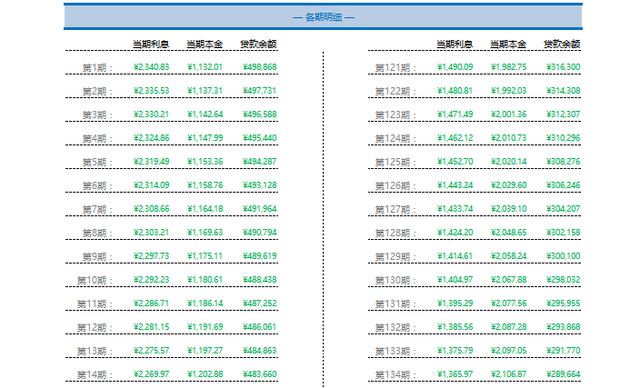Select interest value ¥1,471.49
The image size is (640, 388).
point(455,114)
